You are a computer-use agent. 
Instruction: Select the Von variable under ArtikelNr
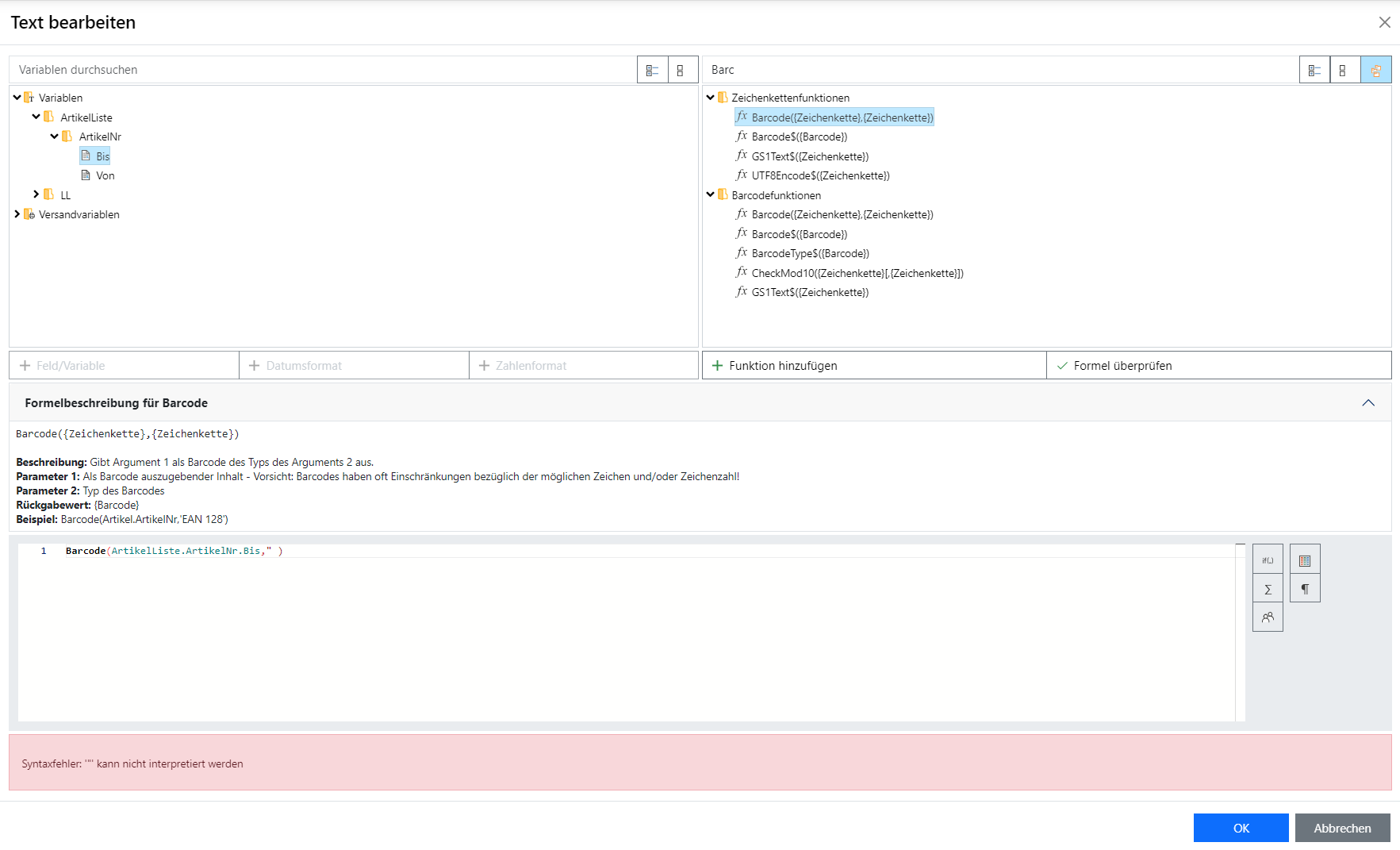pyautogui.click(x=105, y=175)
